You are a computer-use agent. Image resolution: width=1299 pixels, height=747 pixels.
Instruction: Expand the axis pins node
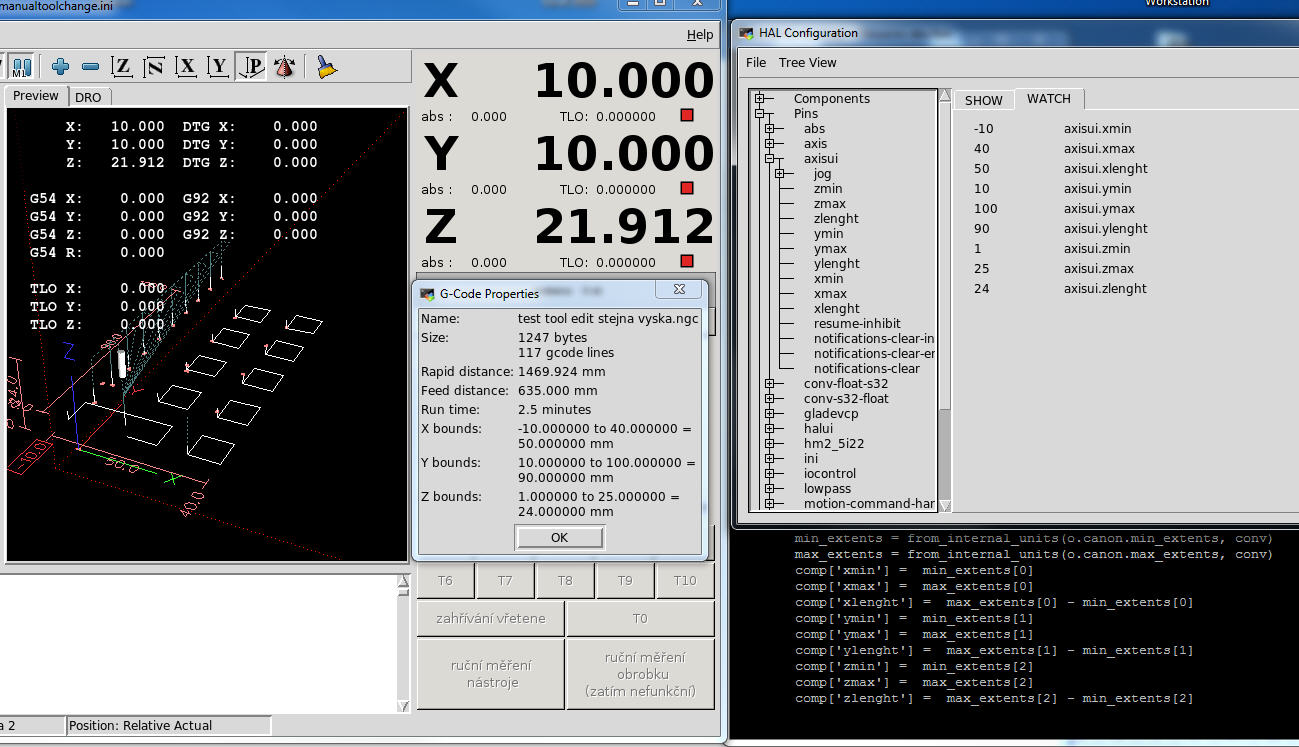(x=770, y=144)
